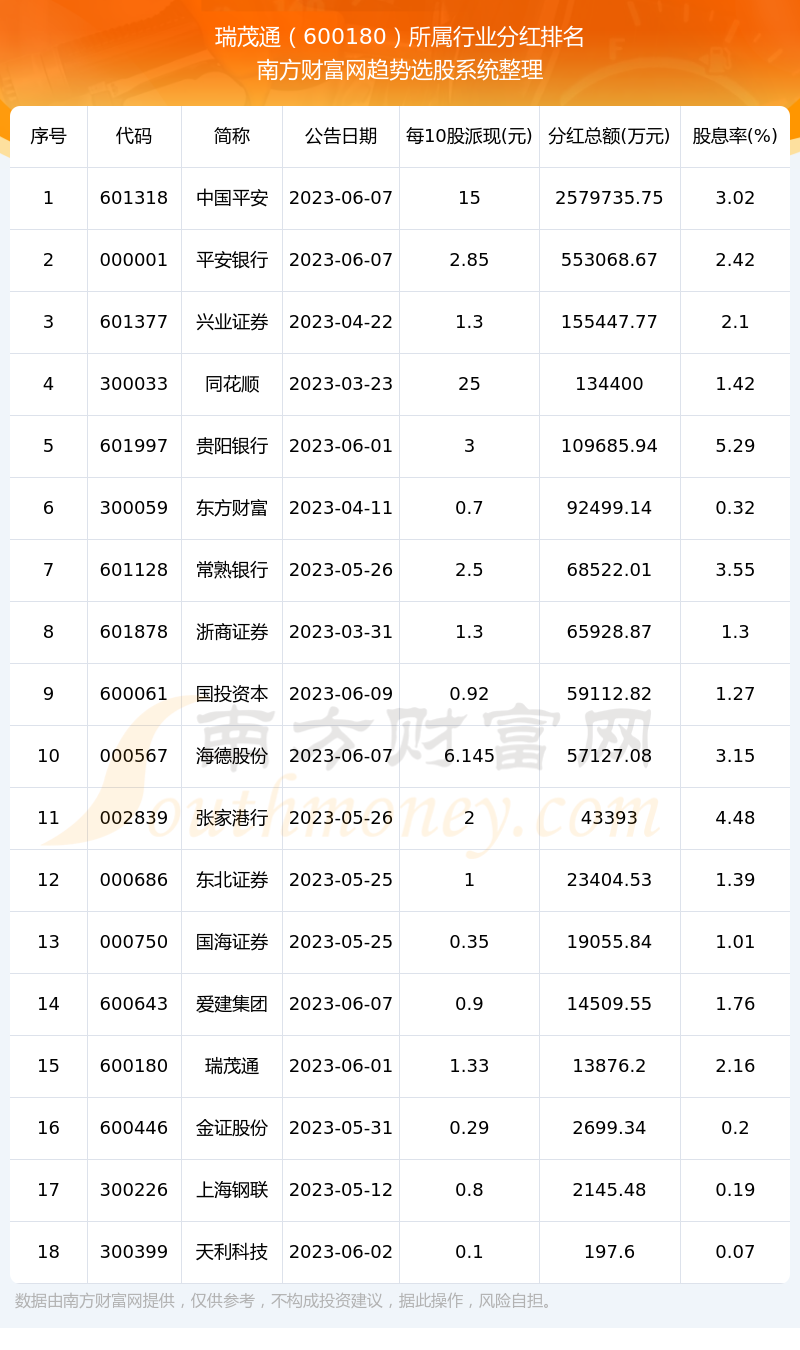Click the date 2023-04-11
The width and height of the screenshot is (800, 1350).
(x=341, y=508)
